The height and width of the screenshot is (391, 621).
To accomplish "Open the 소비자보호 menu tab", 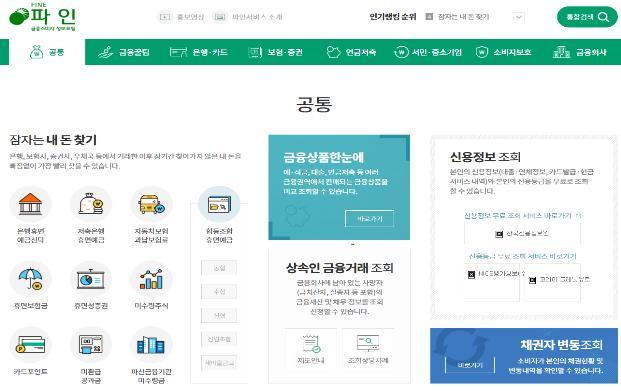I will pos(503,52).
